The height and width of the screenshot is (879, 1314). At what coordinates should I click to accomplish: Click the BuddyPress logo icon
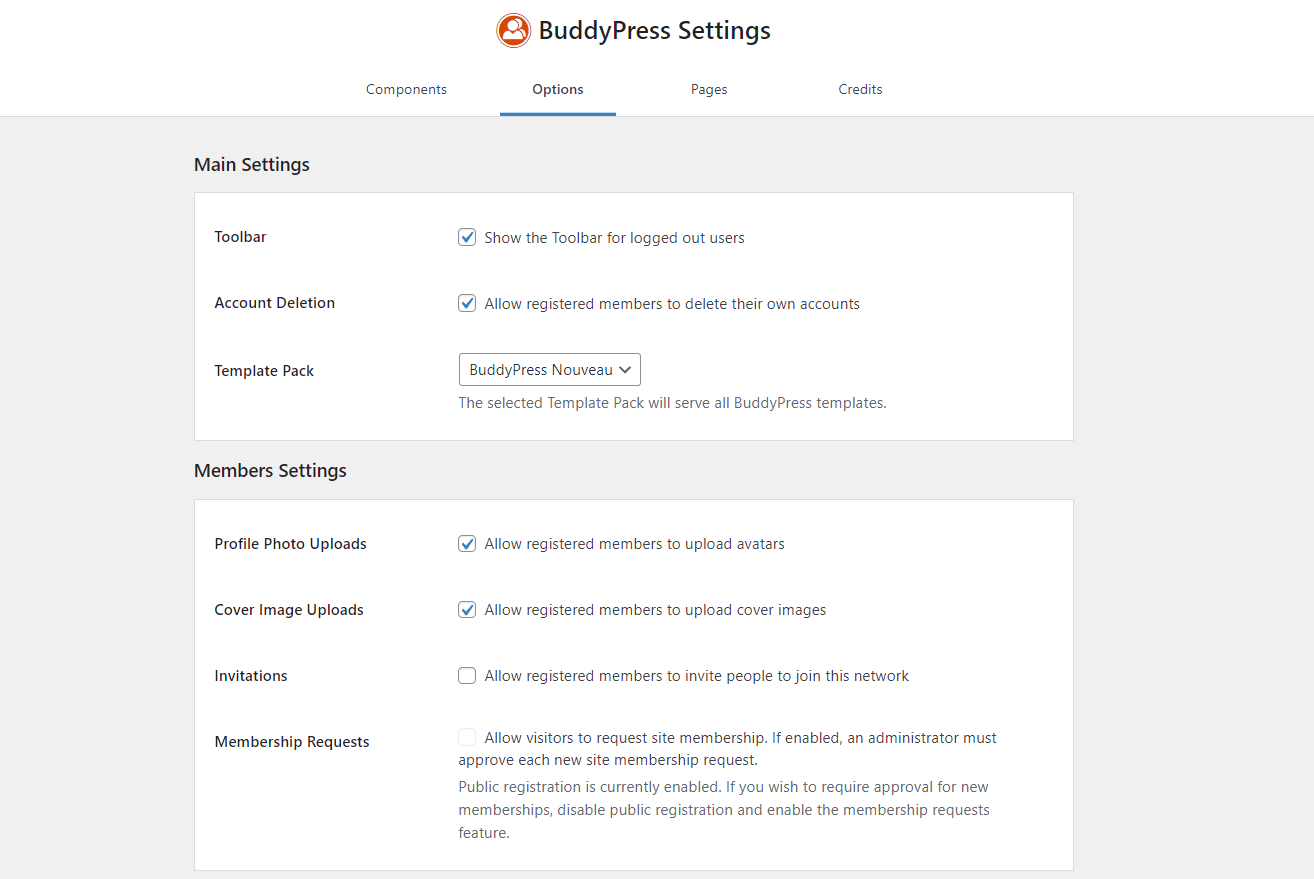click(514, 30)
